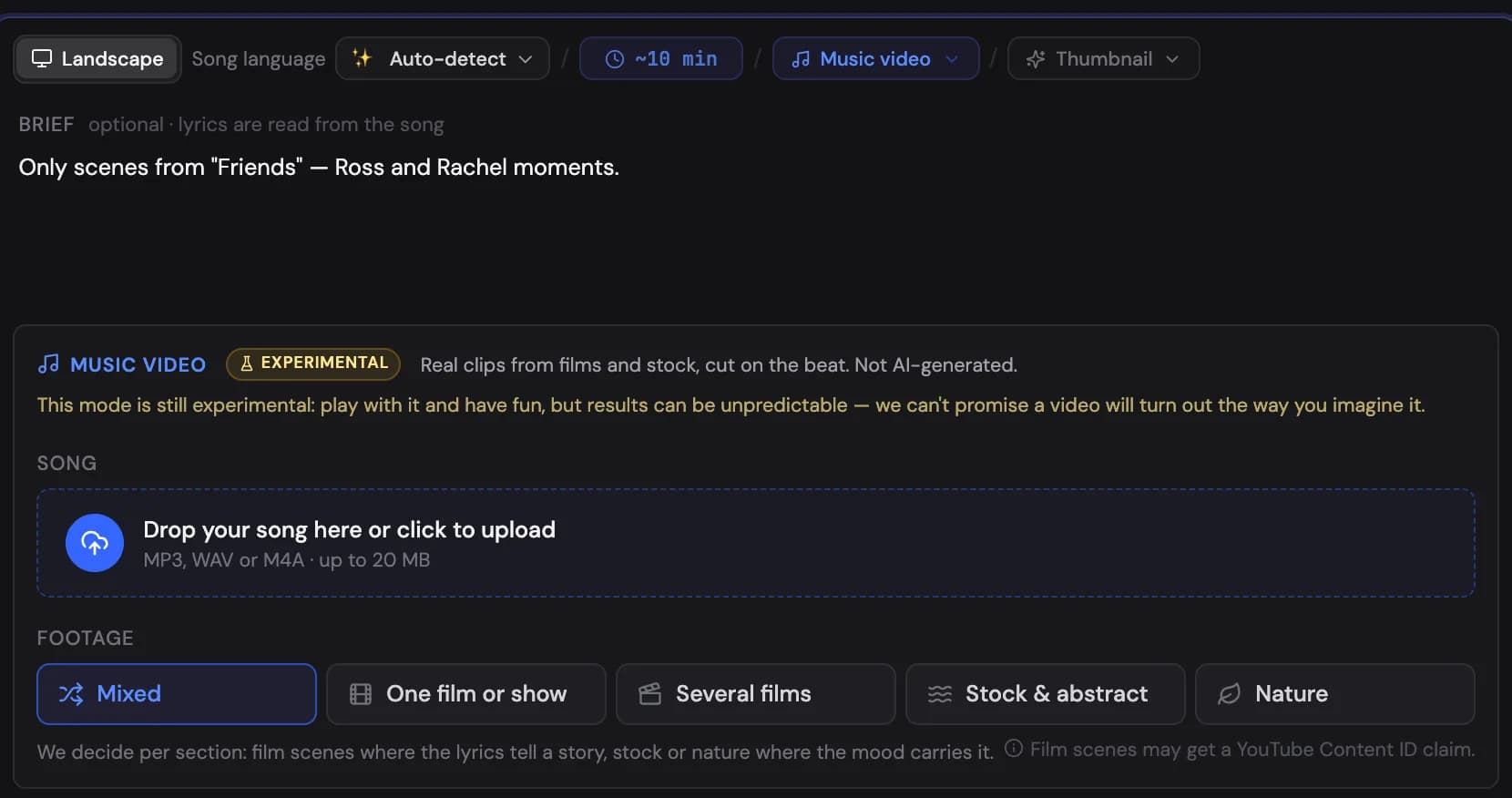Click the SONG section label
Viewport: 1512px width, 798px height.
[66, 464]
